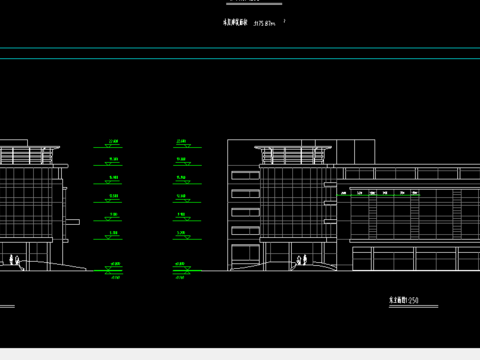Select the second elevation marker from top in left column
480x360 pixels.
click(x=108, y=162)
